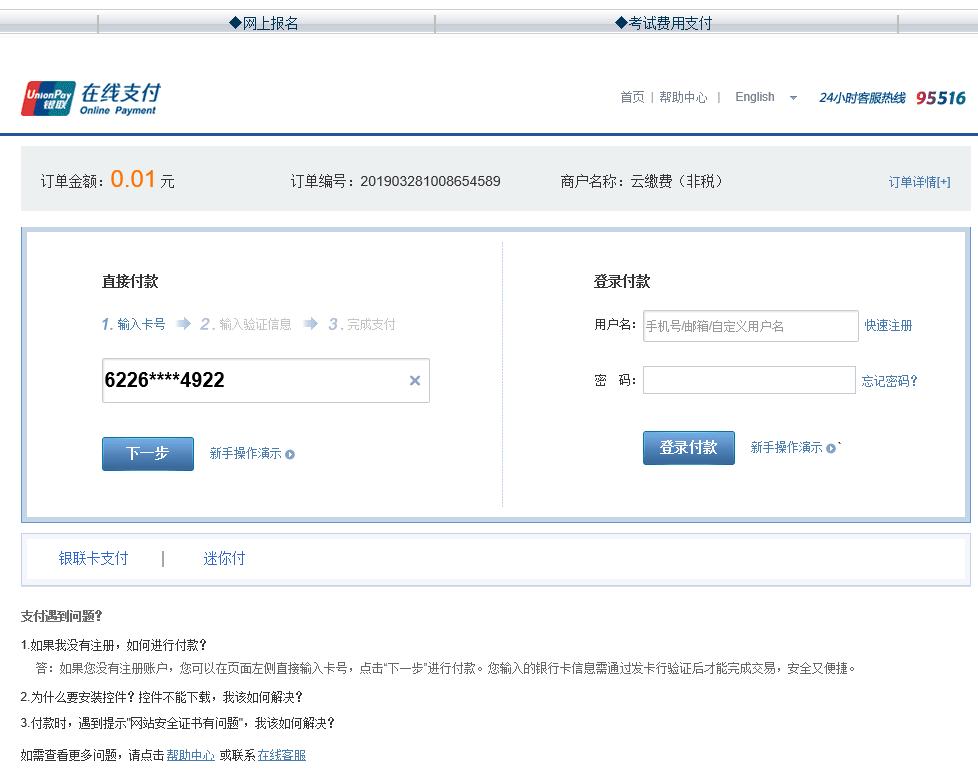
Task: Select the 银联卡支付 payment tab
Action: click(x=94, y=558)
